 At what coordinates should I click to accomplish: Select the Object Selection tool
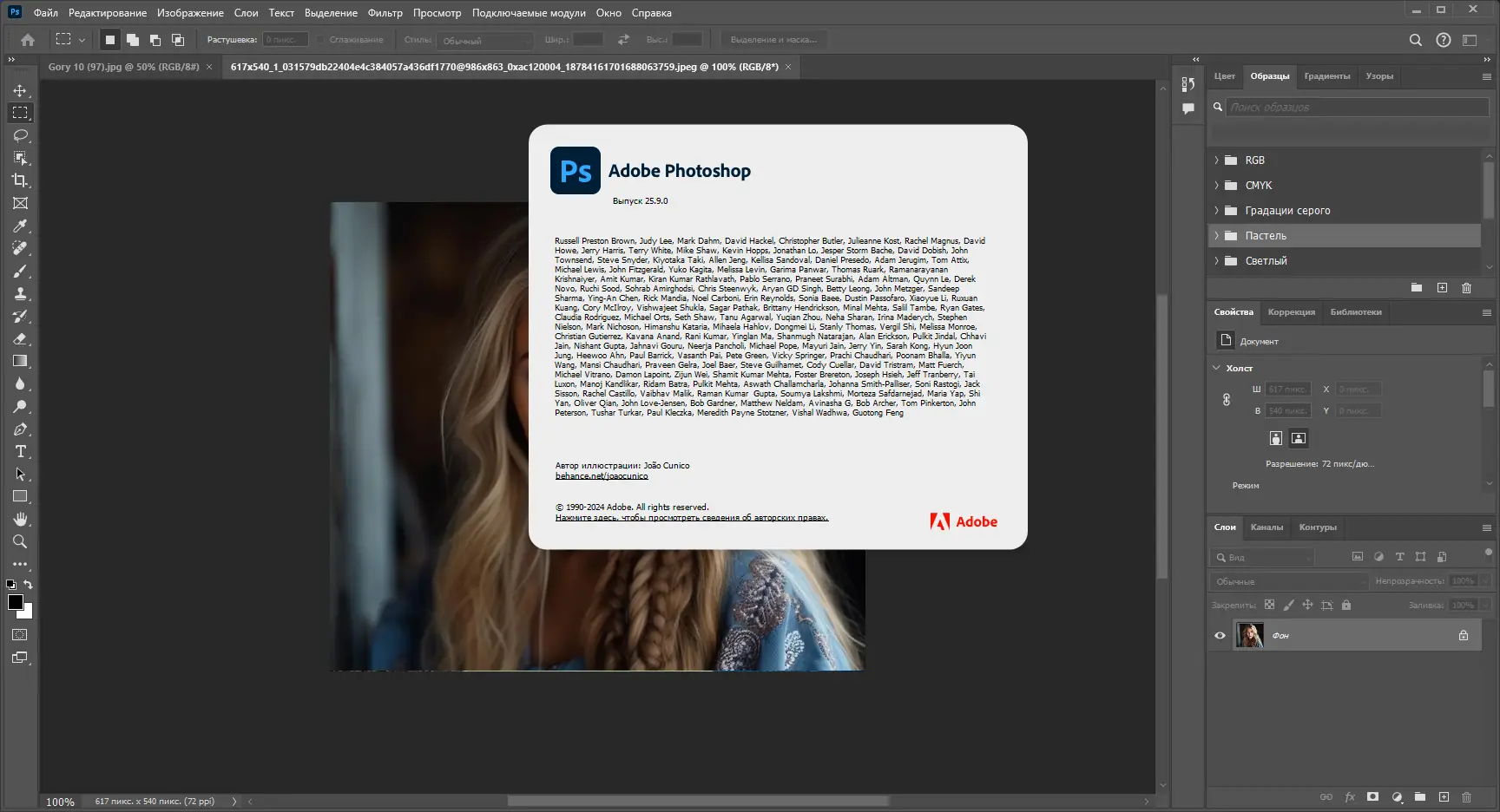[20, 158]
